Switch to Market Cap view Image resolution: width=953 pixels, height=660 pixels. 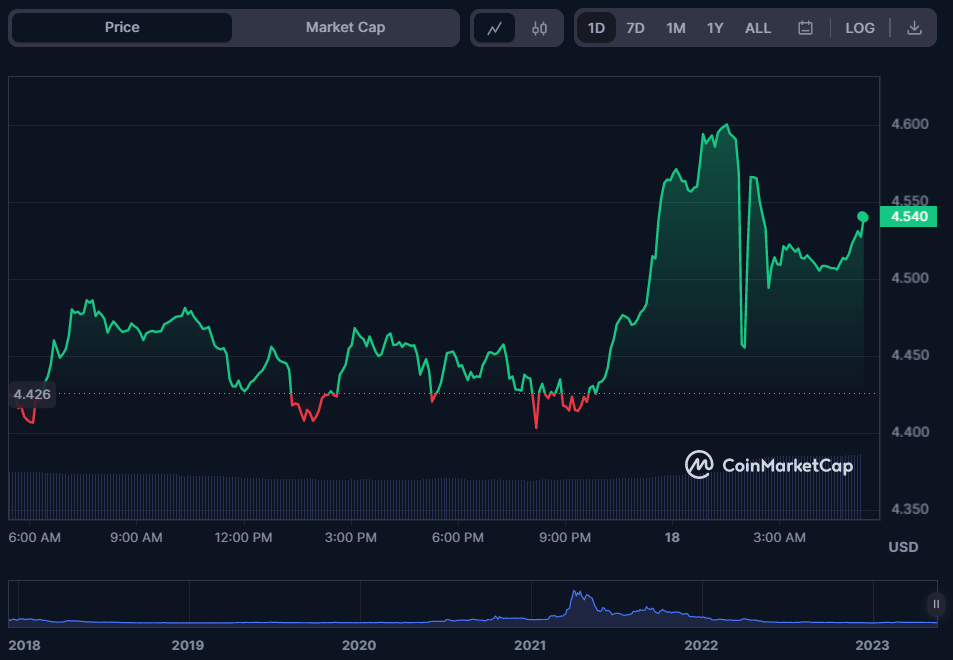point(345,27)
